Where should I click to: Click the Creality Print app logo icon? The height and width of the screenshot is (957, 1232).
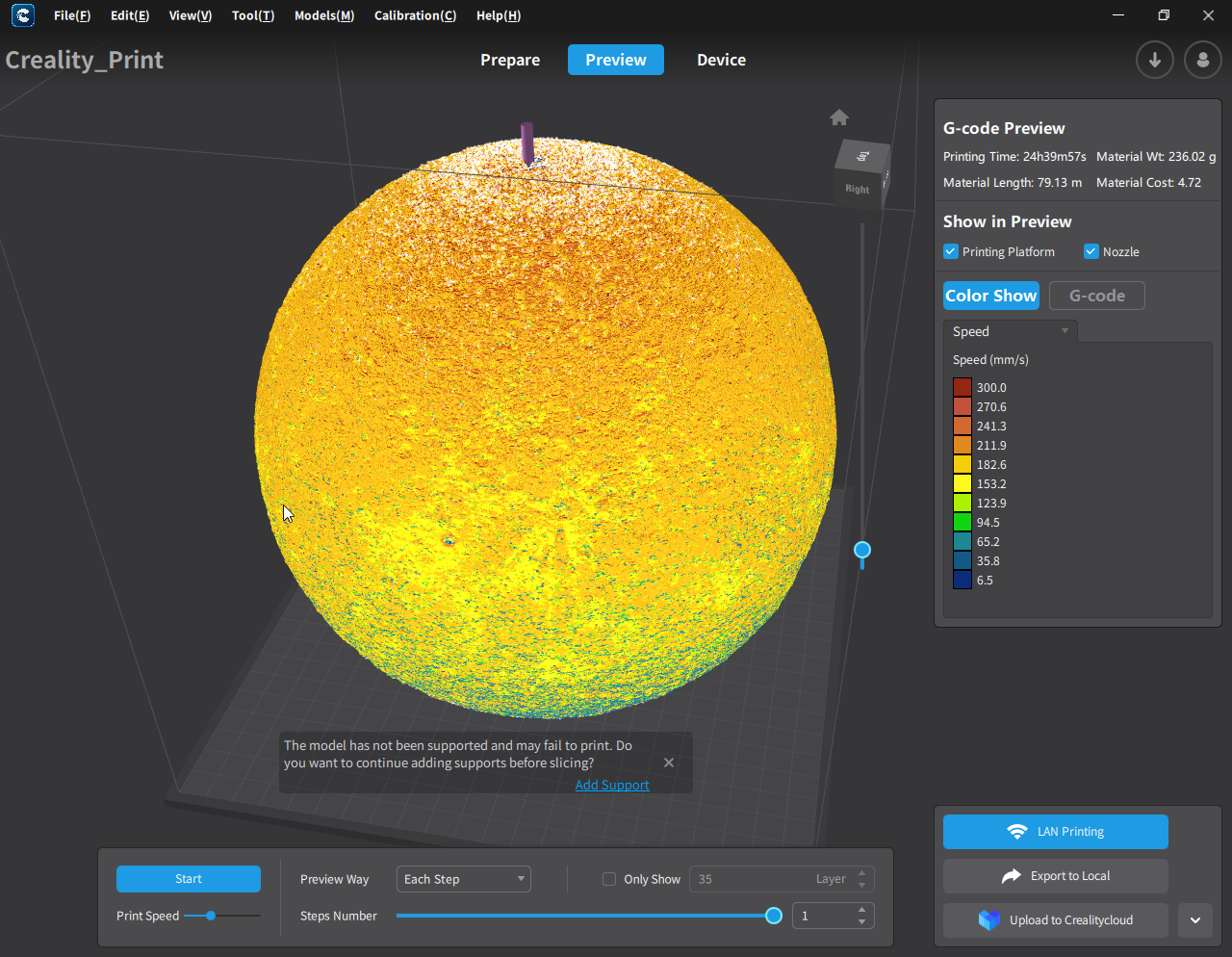click(23, 15)
